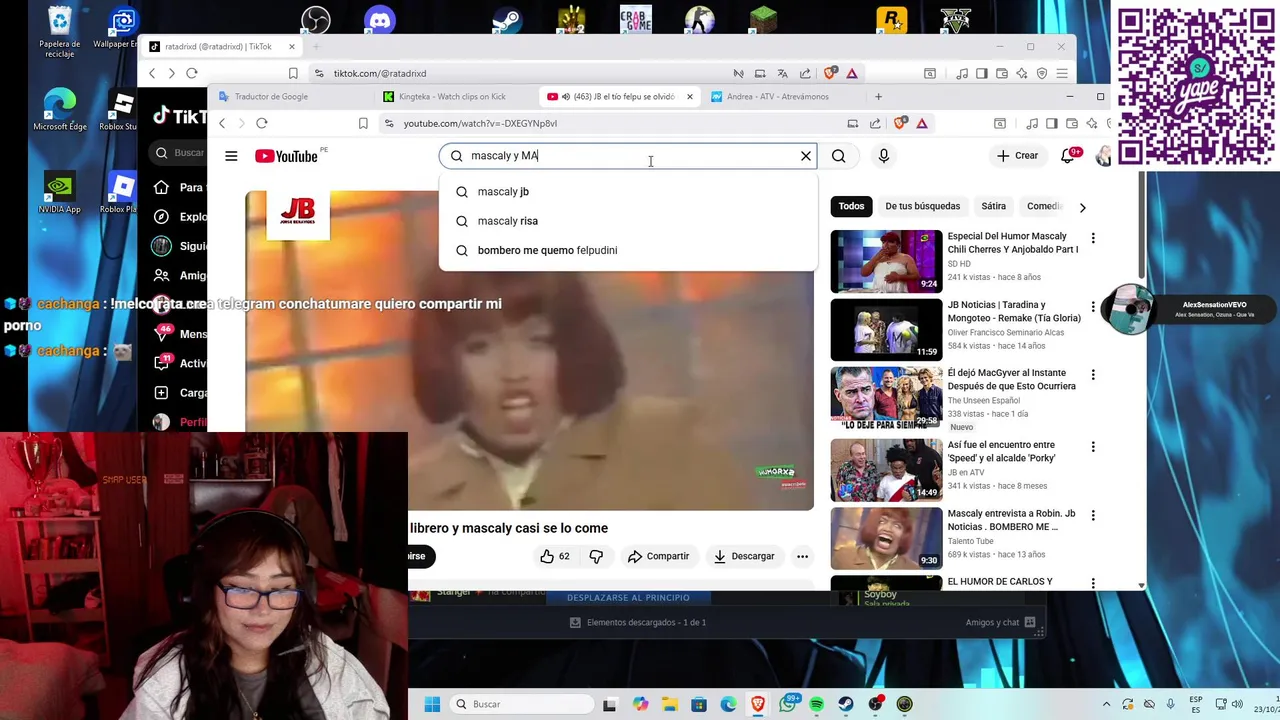Clear the YouTube search box text
The width and height of the screenshot is (1280, 720).
coord(806,156)
